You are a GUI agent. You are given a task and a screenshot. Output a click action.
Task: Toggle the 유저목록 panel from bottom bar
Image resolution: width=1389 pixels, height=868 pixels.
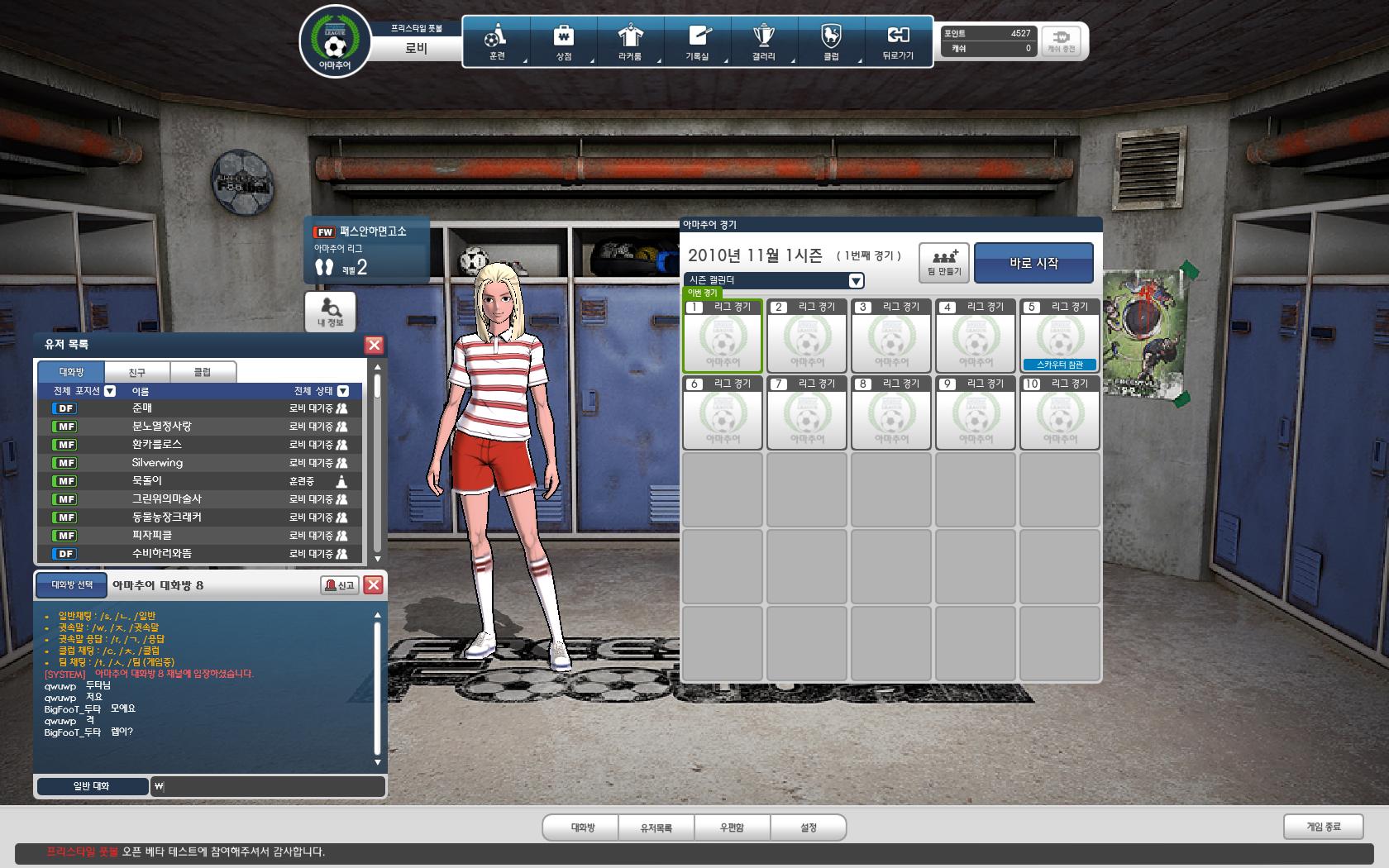656,827
